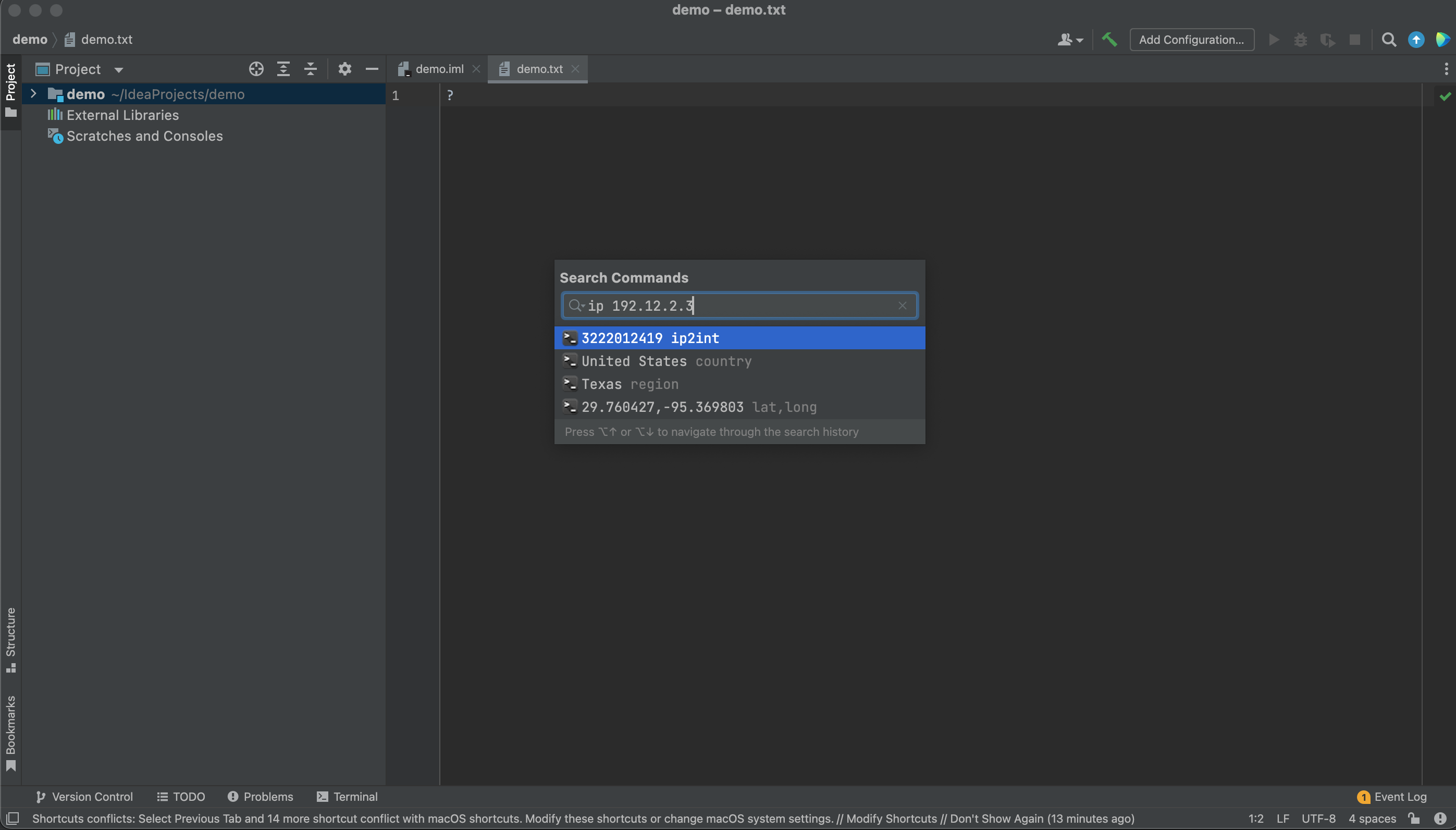
Task: Clear the Search Commands field with X
Action: (x=902, y=306)
